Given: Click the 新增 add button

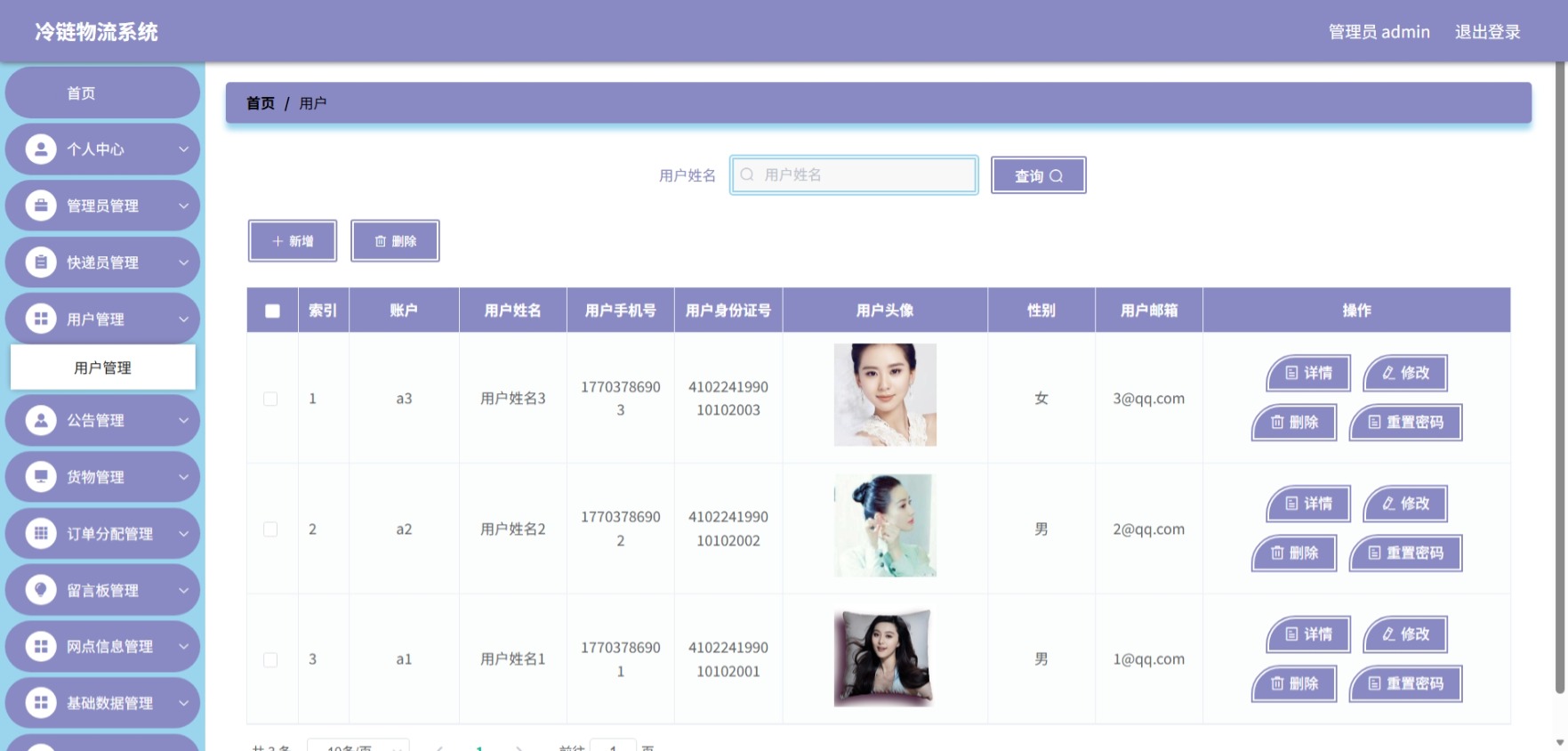Looking at the screenshot, I should 293,241.
